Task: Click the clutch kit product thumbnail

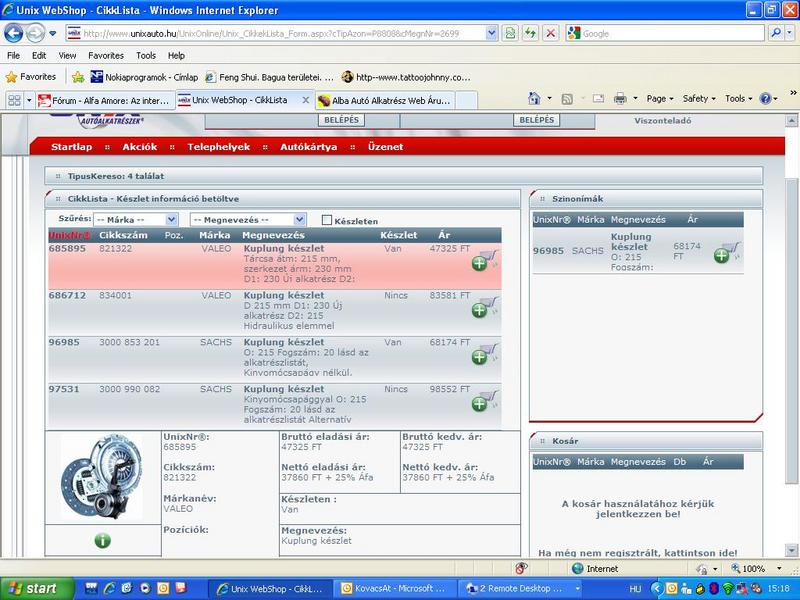Action: coord(101,477)
